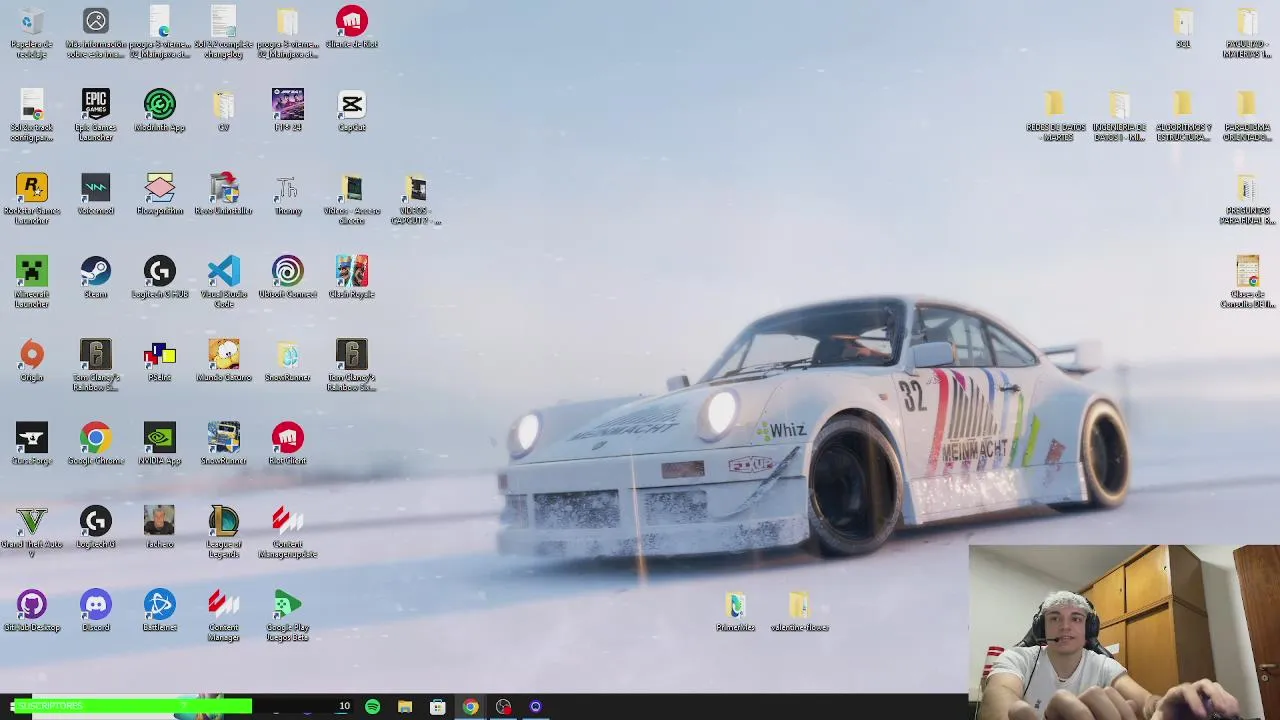The width and height of the screenshot is (1280, 720).
Task: Open File Explorer from the taskbar
Action: (x=405, y=707)
